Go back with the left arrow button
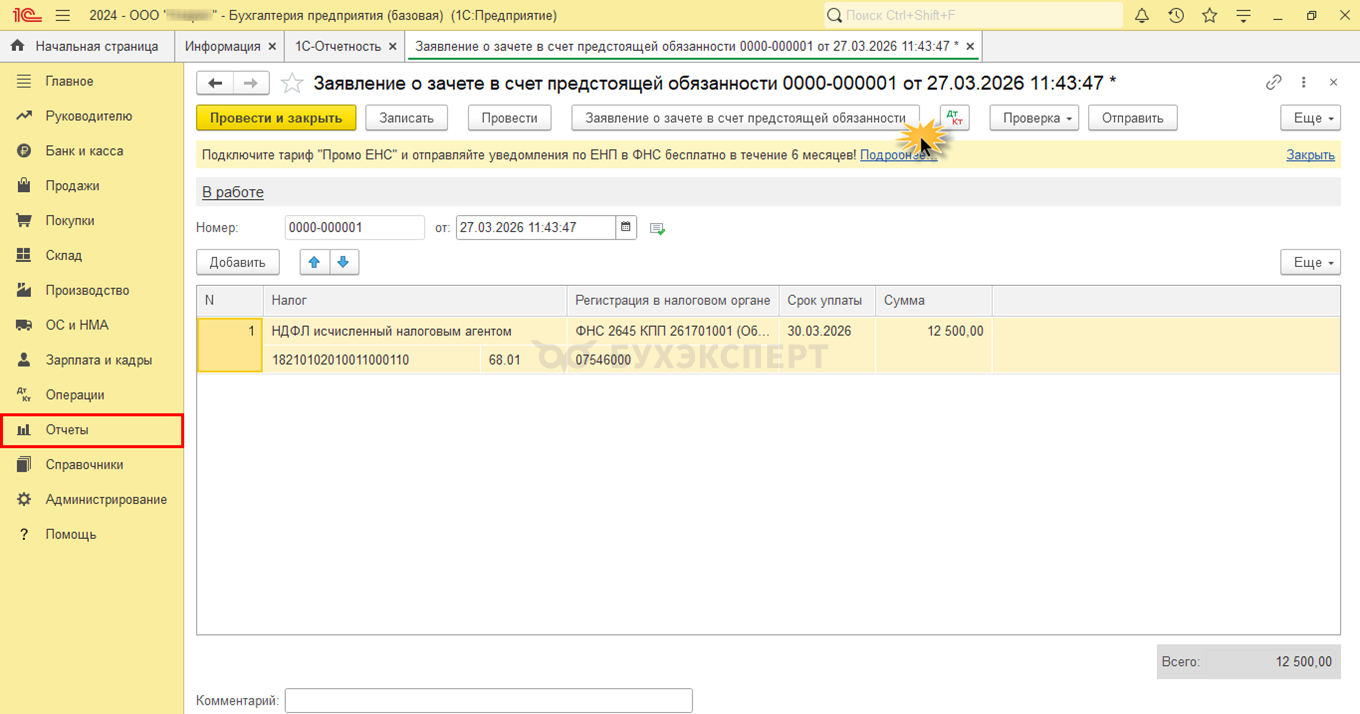 [215, 83]
